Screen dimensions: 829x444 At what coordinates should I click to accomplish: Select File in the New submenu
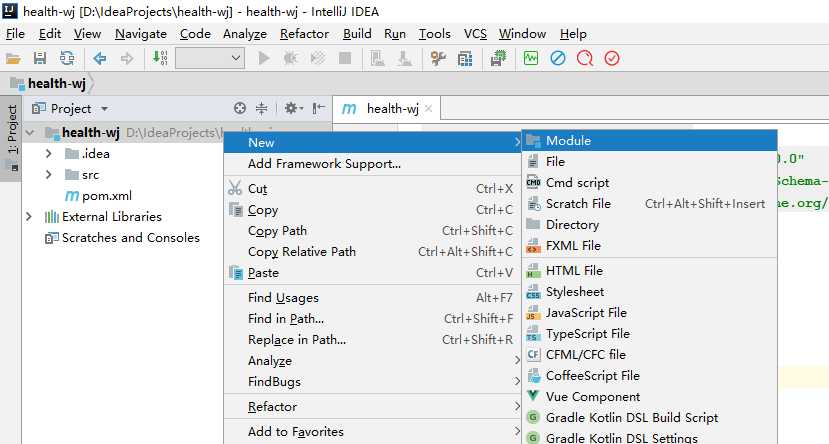pos(649,162)
